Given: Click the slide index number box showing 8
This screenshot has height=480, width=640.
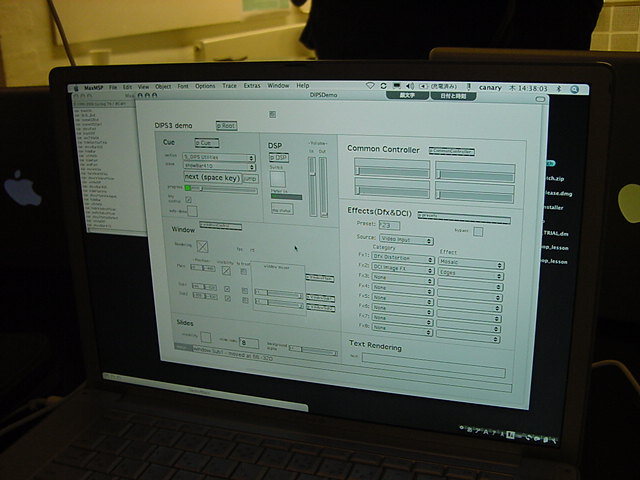Looking at the screenshot, I should click(x=249, y=343).
